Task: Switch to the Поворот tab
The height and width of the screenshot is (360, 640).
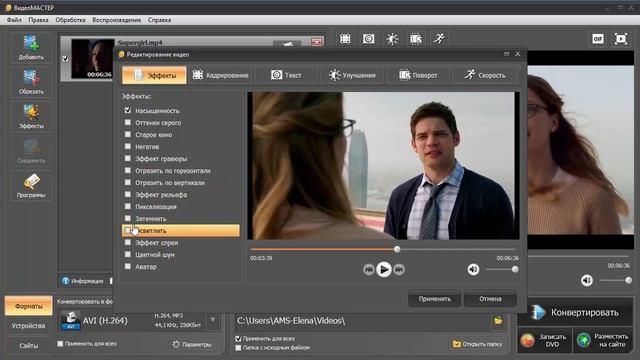Action: tap(418, 75)
